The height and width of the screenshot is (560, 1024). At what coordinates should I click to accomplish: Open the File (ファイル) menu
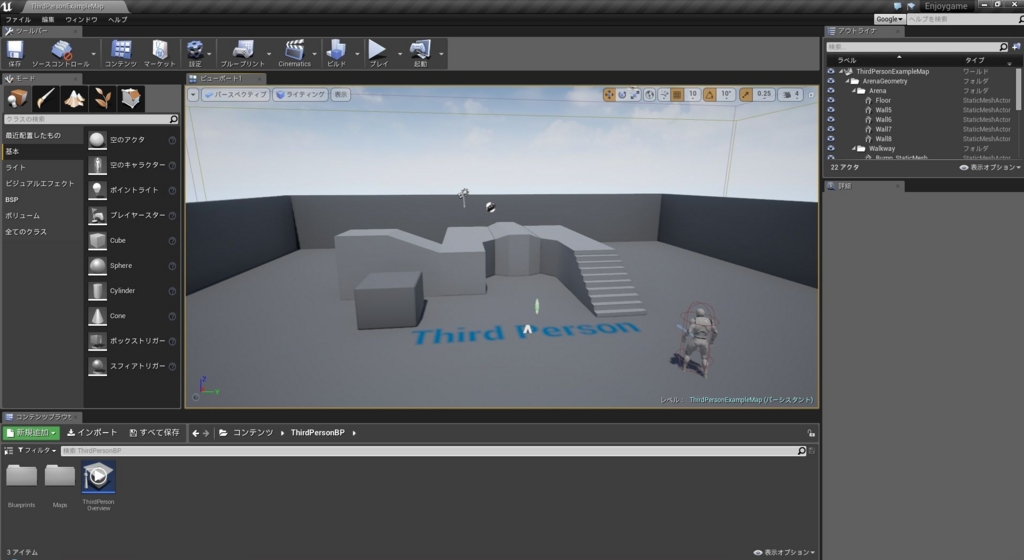[x=18, y=20]
